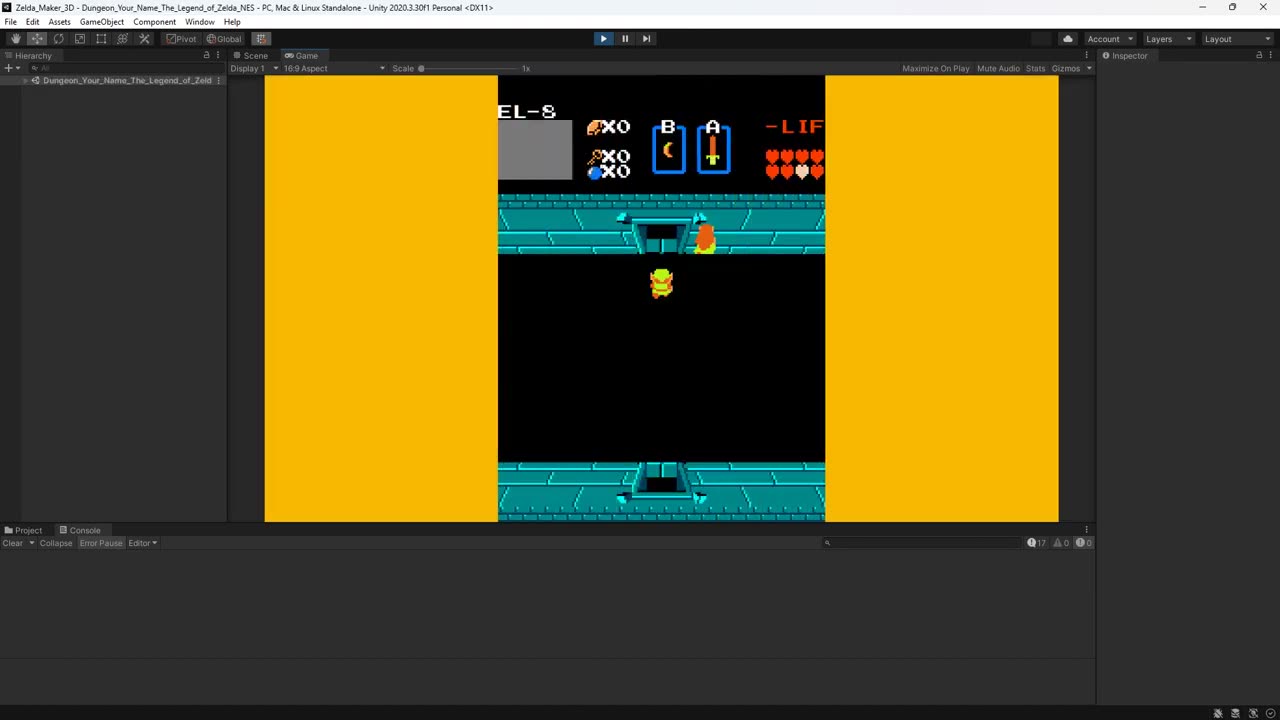Toggle the Stats overlay
The width and height of the screenshot is (1280, 720).
1035,68
